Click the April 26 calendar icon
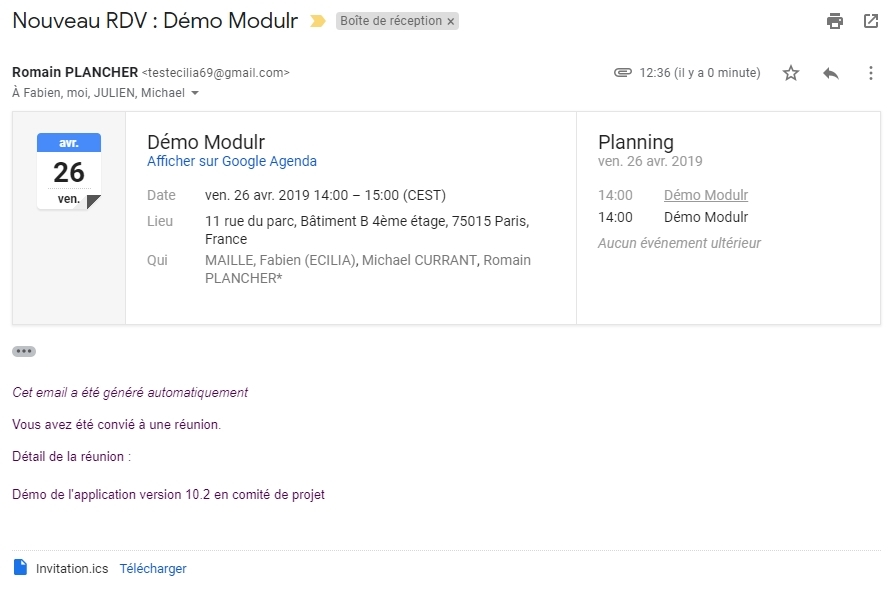The height and width of the screenshot is (595, 894). pyautogui.click(x=69, y=171)
